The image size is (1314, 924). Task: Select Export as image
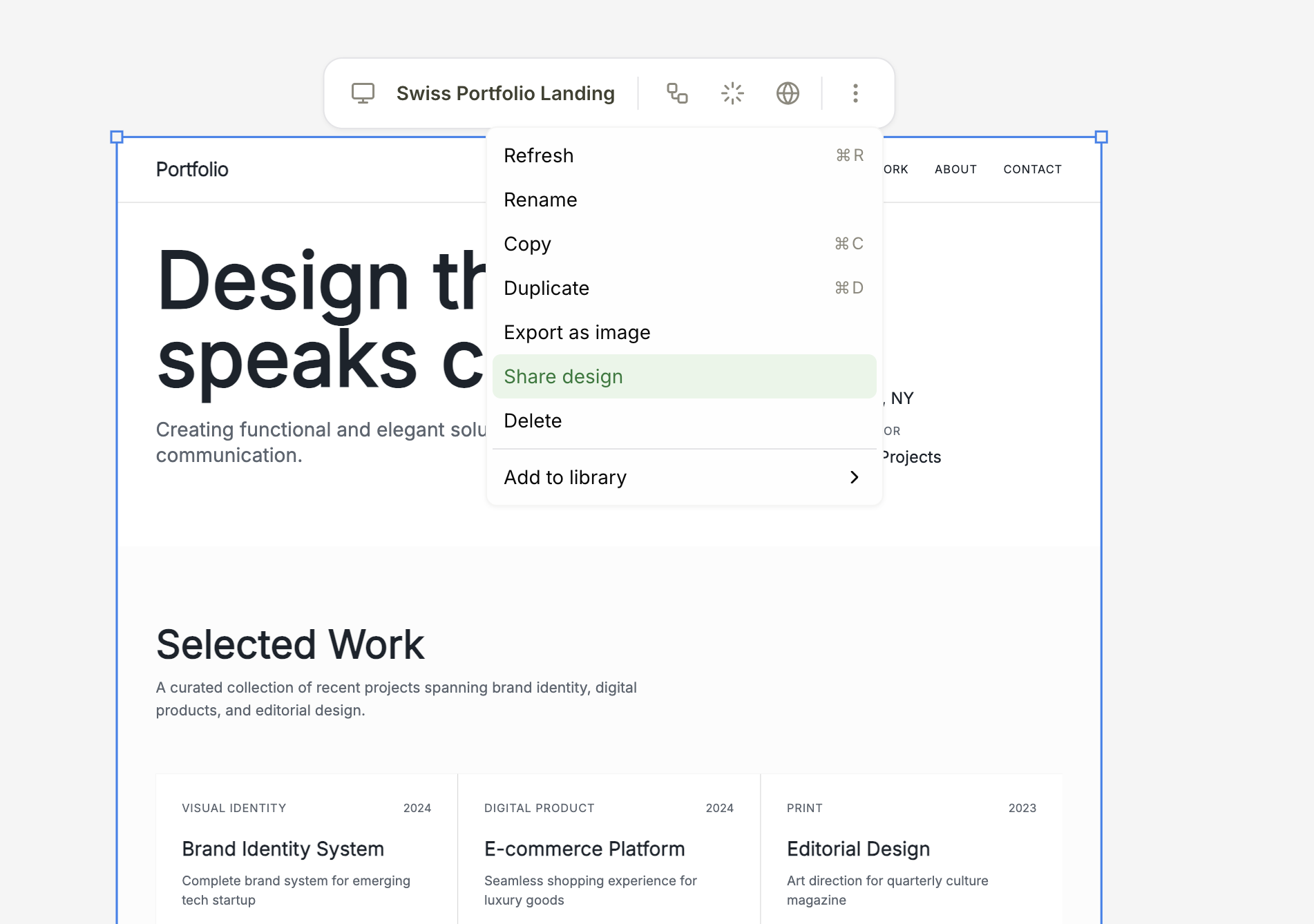(577, 332)
